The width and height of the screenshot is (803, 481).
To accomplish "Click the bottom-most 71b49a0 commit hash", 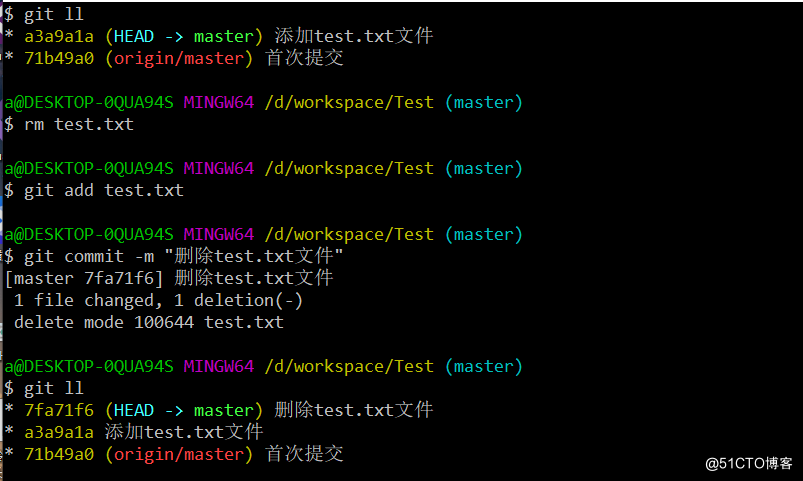I will coord(58,454).
